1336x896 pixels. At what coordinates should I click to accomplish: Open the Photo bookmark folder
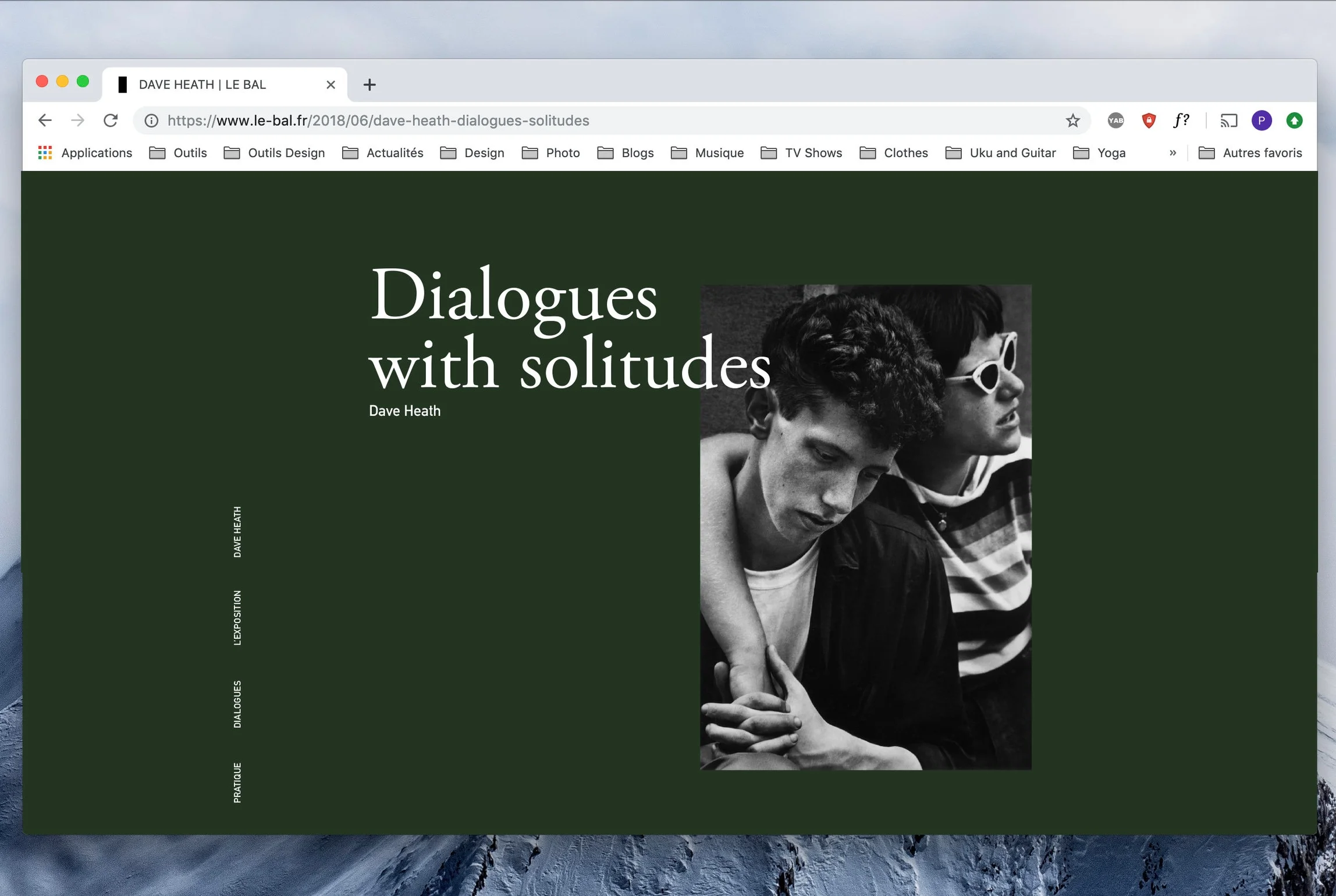point(551,153)
